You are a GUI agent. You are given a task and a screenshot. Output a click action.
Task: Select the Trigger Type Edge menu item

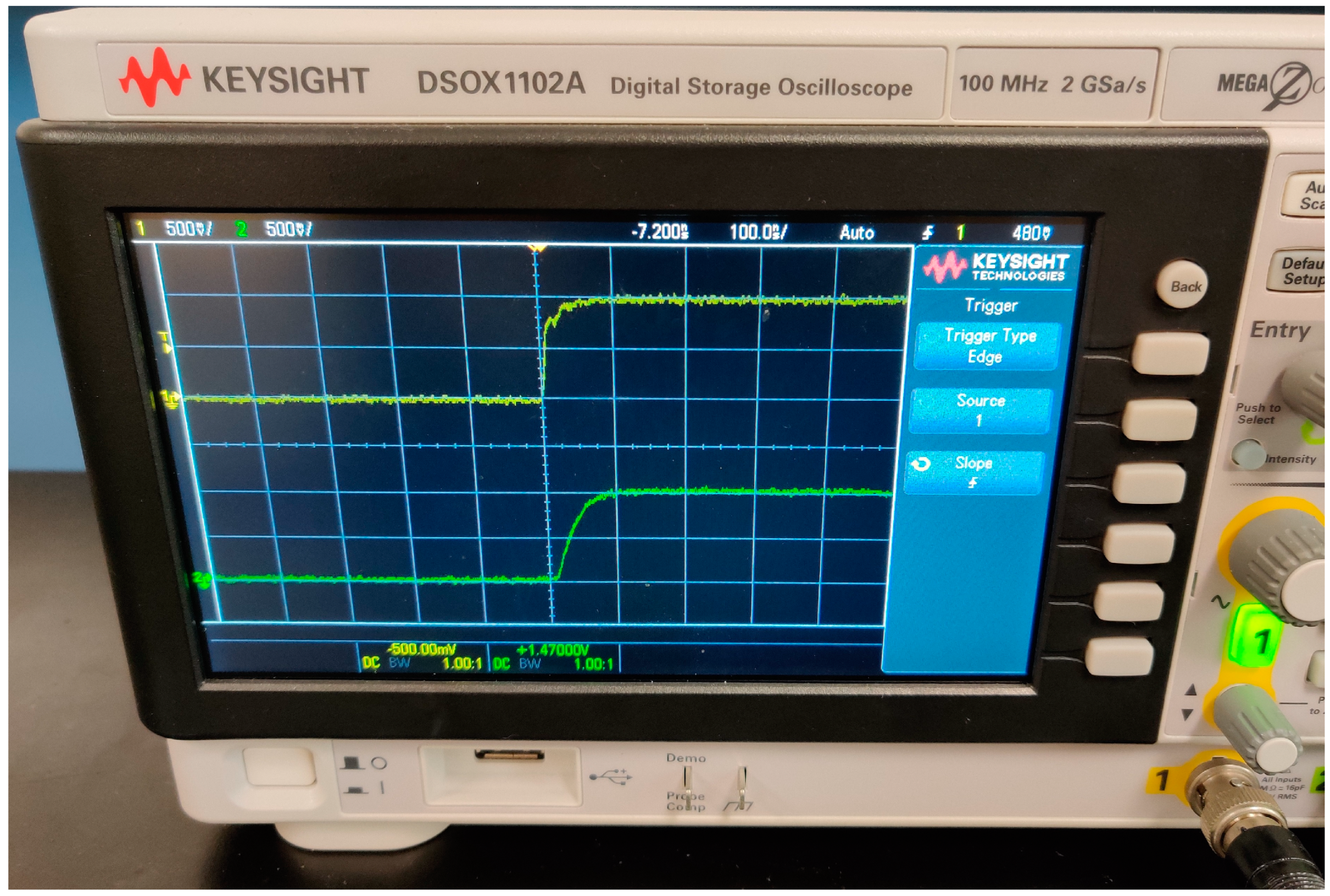[x=988, y=346]
